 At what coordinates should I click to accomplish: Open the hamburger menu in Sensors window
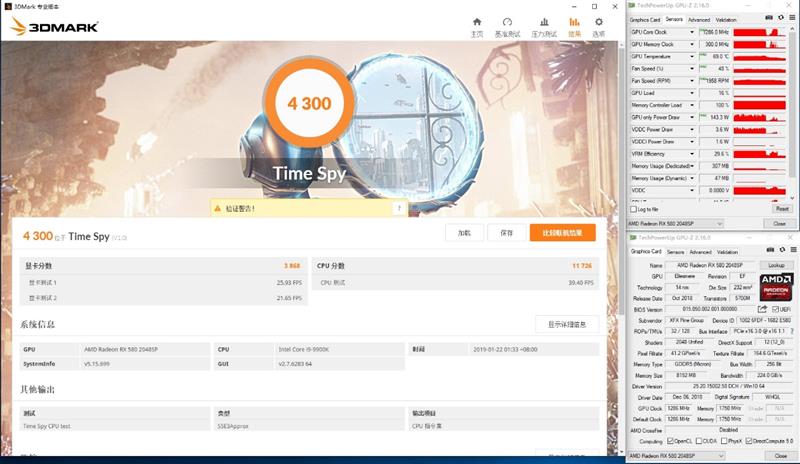point(792,18)
